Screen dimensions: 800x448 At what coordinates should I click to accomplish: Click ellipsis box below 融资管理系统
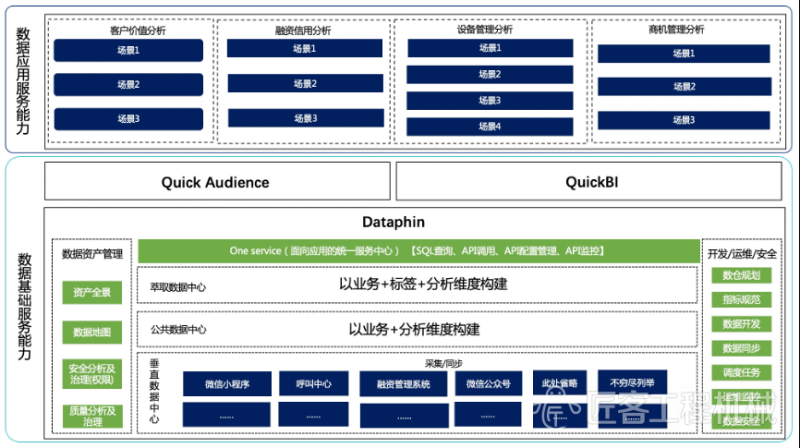click(x=404, y=415)
